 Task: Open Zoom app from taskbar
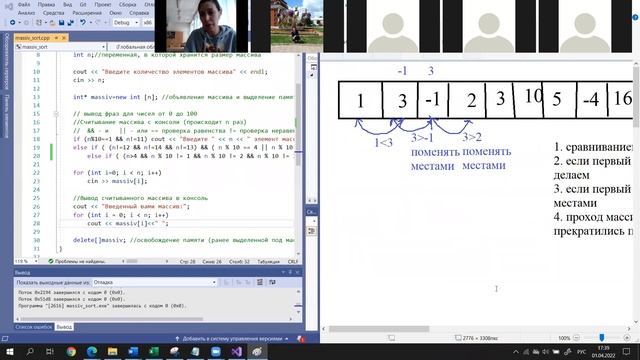[x=216, y=351]
